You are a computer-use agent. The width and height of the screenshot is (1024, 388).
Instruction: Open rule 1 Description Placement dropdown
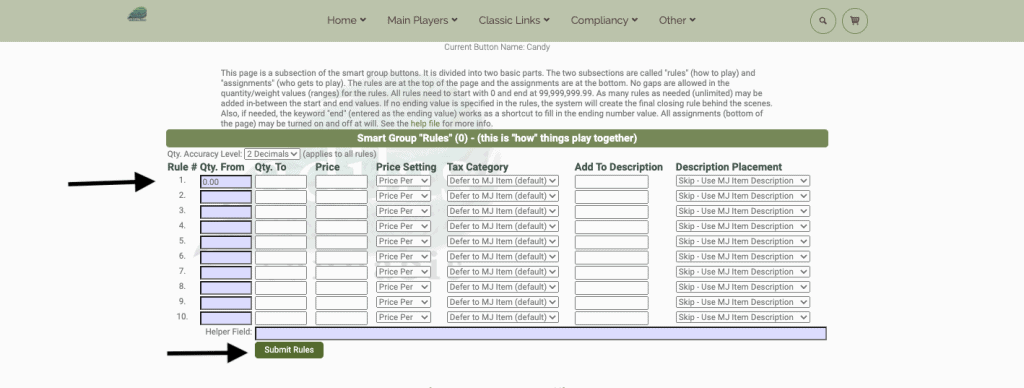coord(743,181)
